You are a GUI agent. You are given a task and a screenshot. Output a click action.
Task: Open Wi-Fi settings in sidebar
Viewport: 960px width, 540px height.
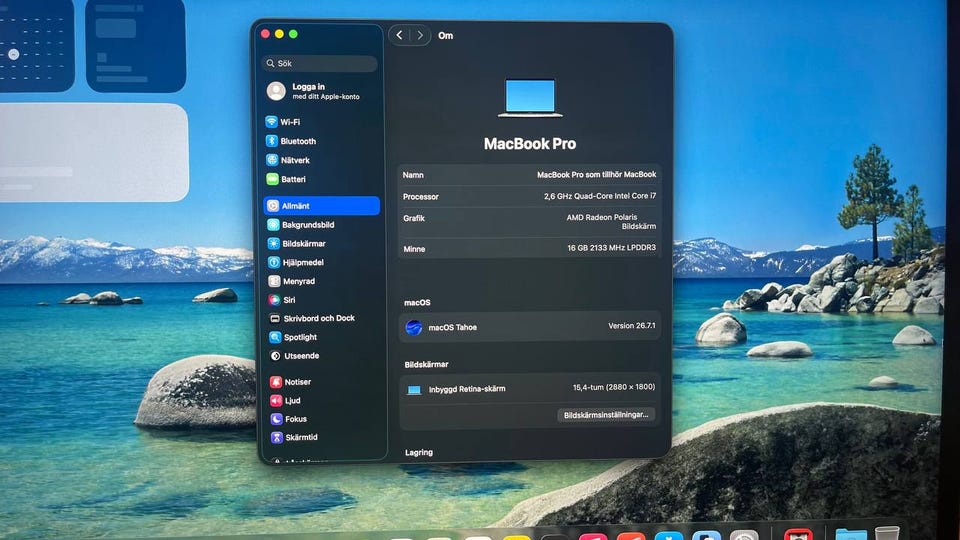320,122
